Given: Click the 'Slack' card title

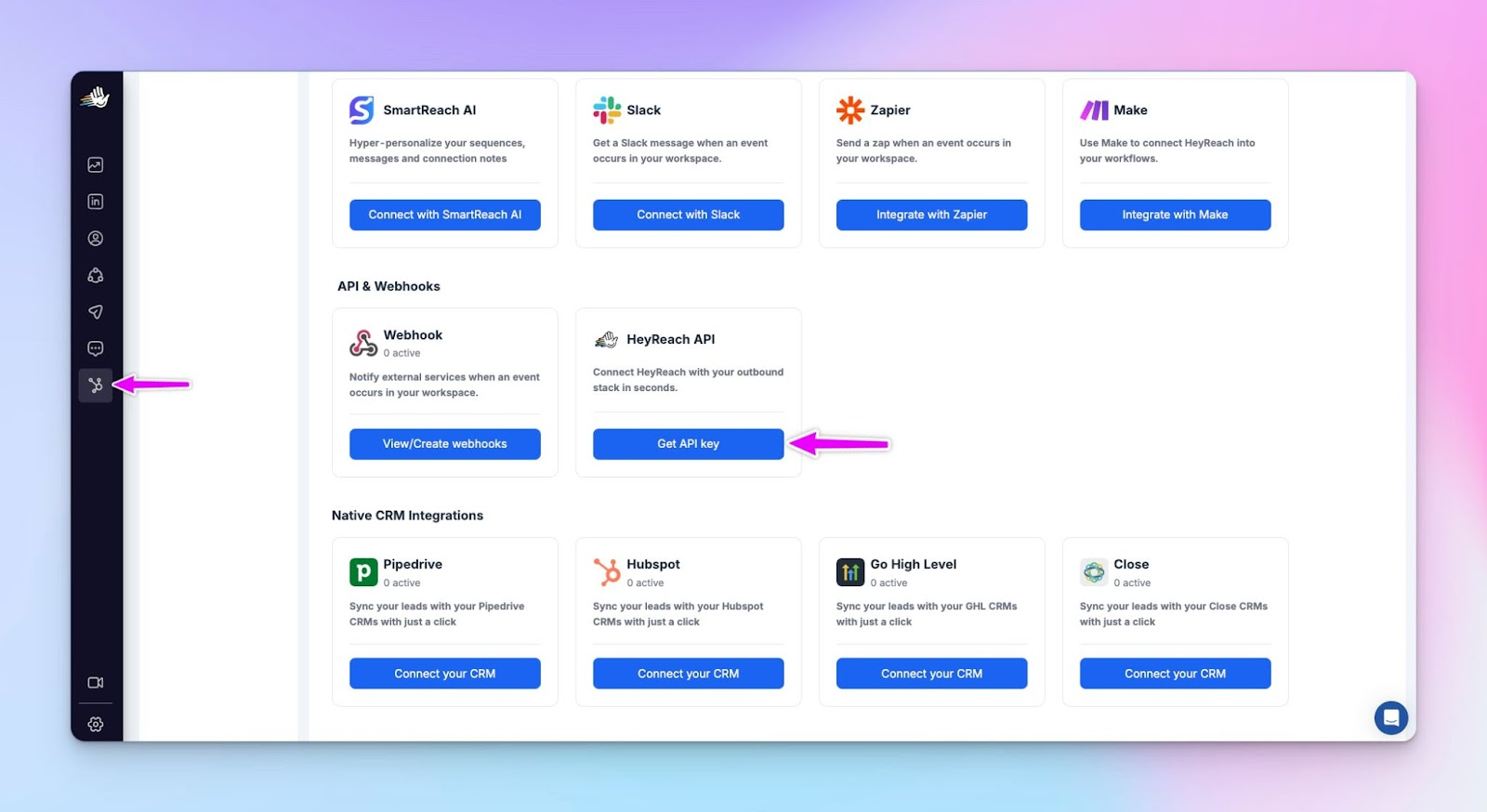Looking at the screenshot, I should tap(644, 110).
